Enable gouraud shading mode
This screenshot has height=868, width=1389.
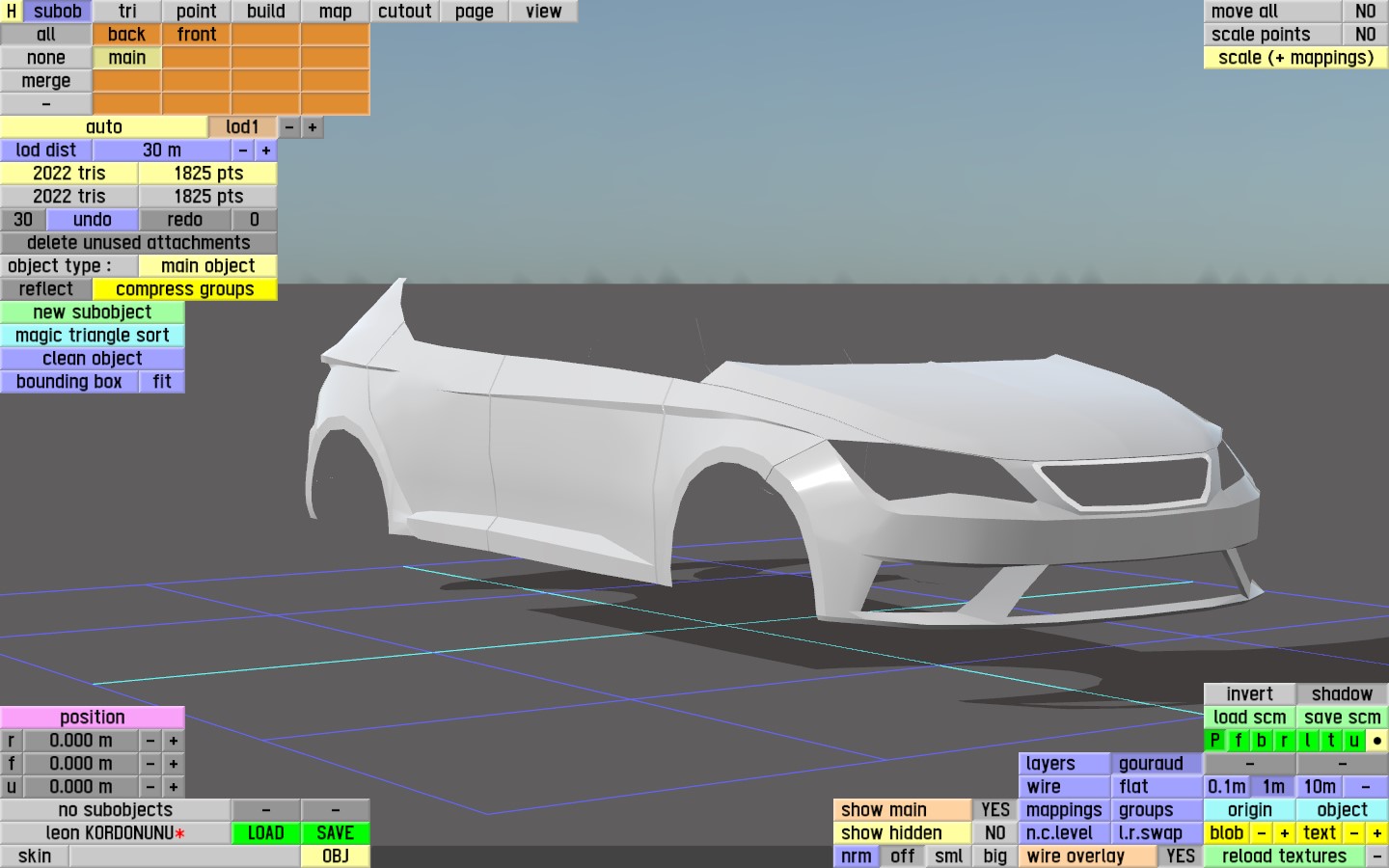1157,764
